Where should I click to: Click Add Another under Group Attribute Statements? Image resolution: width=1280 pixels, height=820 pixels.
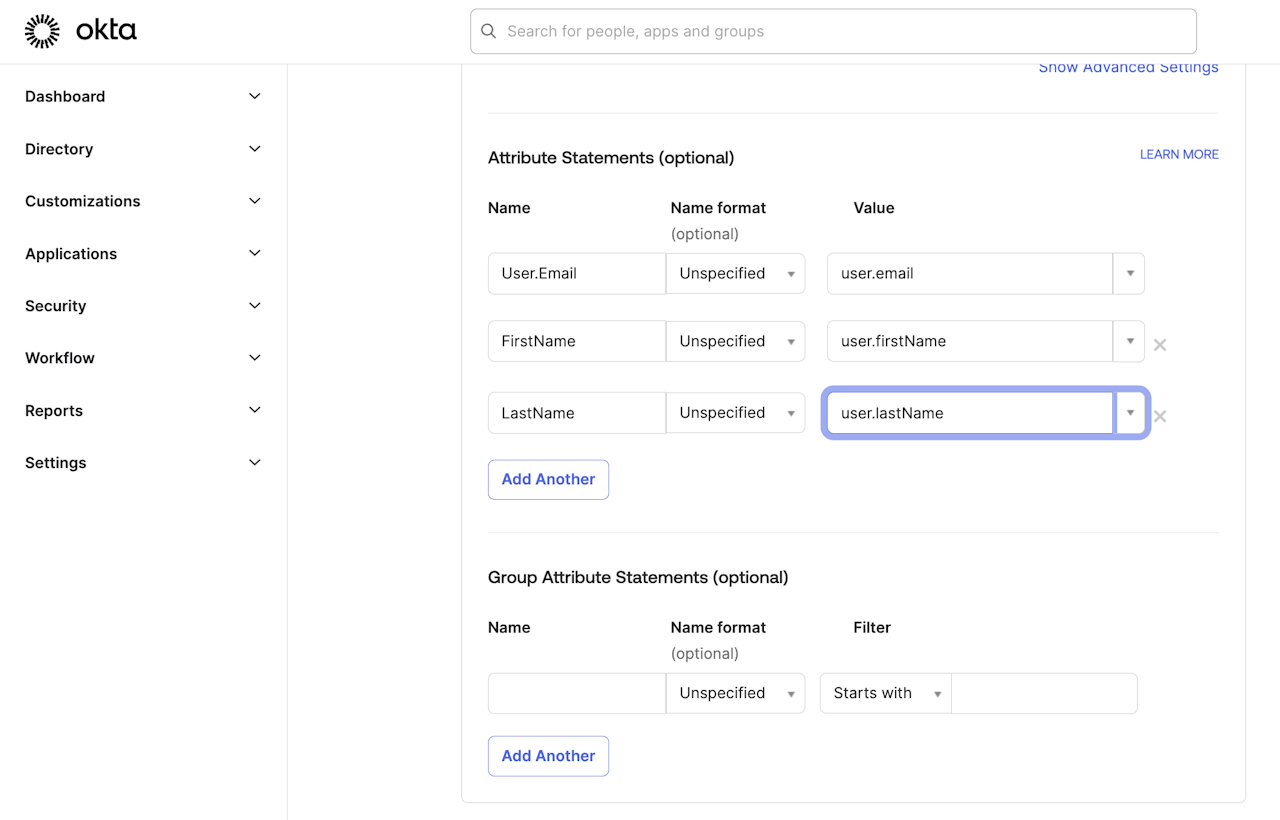548,756
